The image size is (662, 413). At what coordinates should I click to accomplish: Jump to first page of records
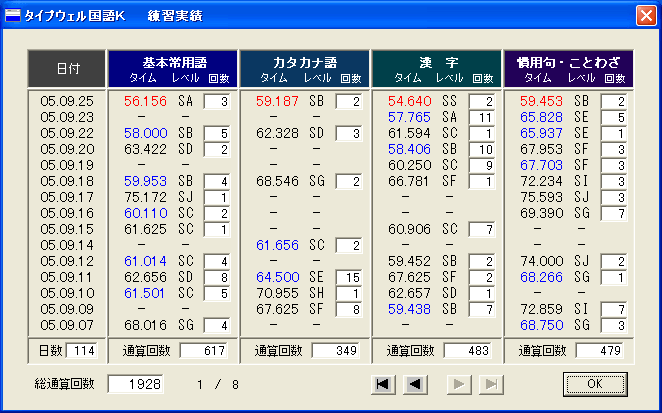click(x=383, y=384)
